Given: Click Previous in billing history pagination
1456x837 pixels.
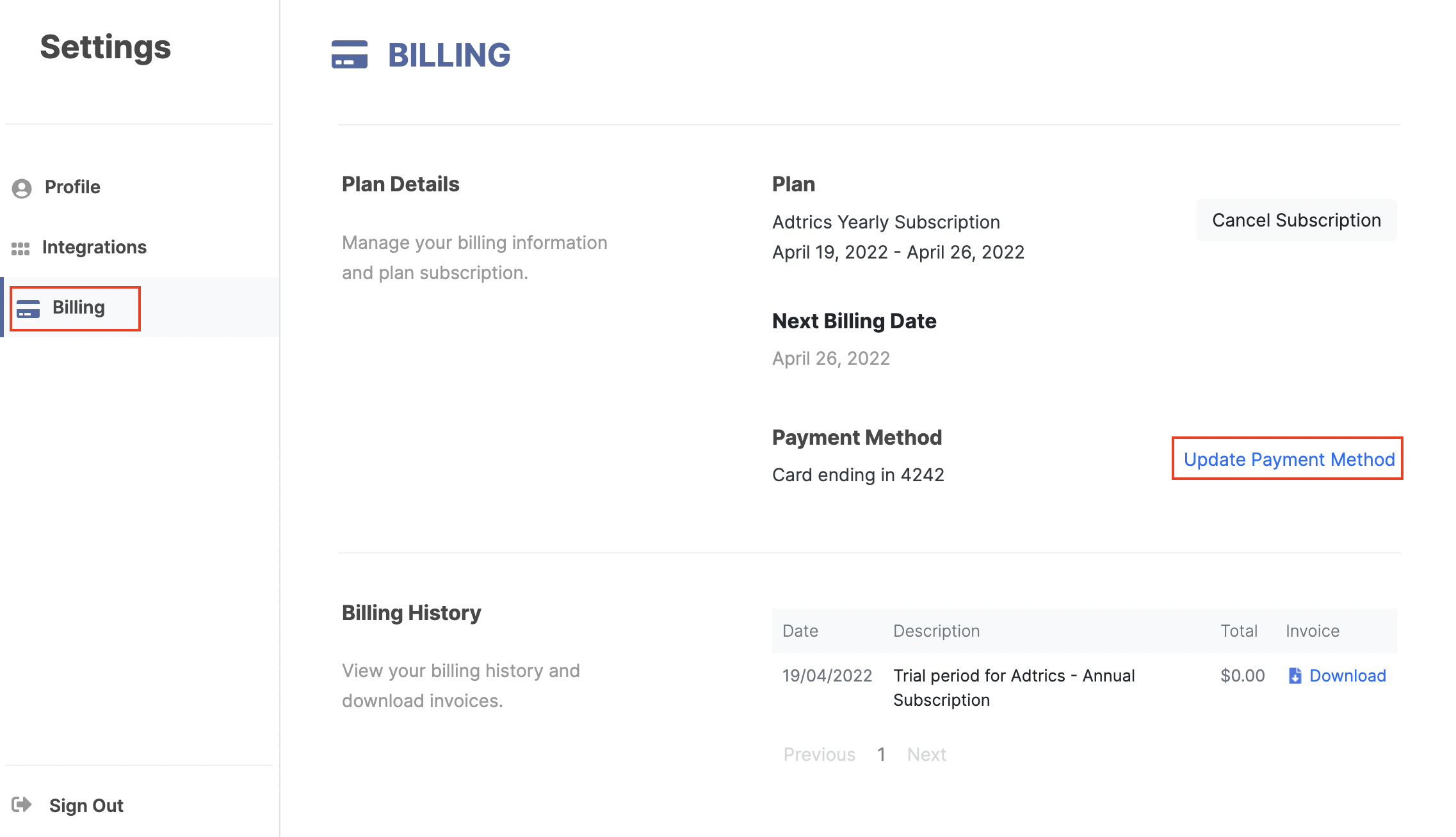Looking at the screenshot, I should tap(820, 754).
